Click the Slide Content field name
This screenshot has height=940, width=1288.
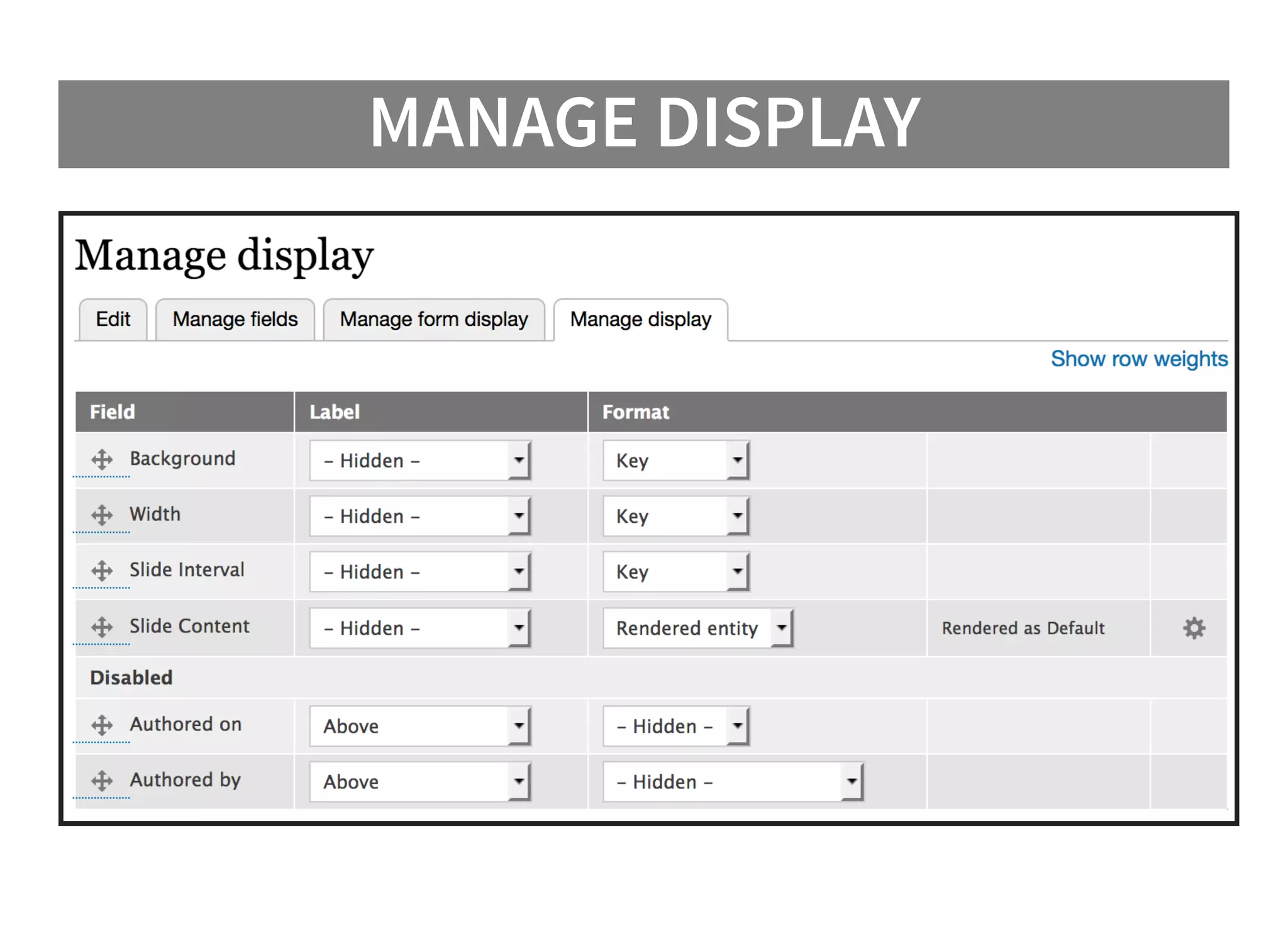click(x=189, y=626)
